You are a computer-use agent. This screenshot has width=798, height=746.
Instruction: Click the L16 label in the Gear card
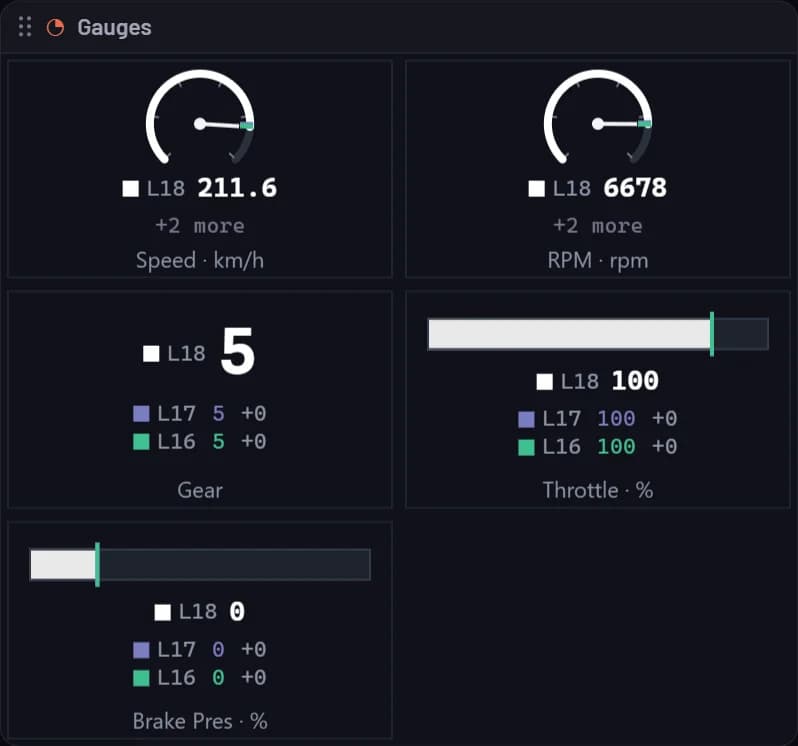tap(176, 442)
